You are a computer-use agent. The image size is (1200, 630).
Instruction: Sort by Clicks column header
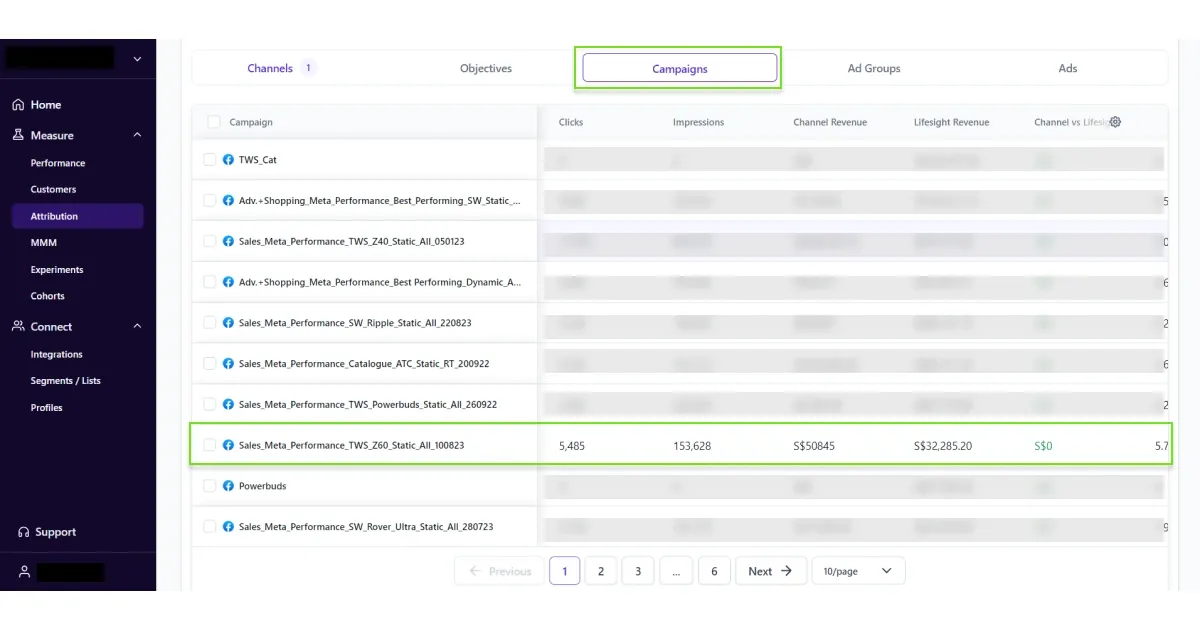(x=571, y=122)
